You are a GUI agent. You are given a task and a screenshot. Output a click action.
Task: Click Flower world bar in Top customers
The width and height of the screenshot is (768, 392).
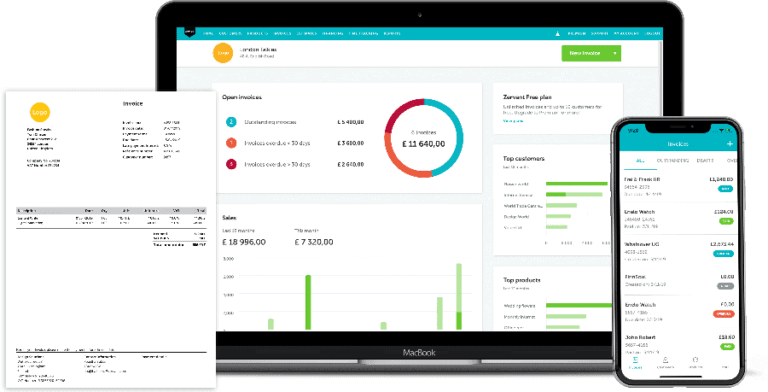point(576,184)
